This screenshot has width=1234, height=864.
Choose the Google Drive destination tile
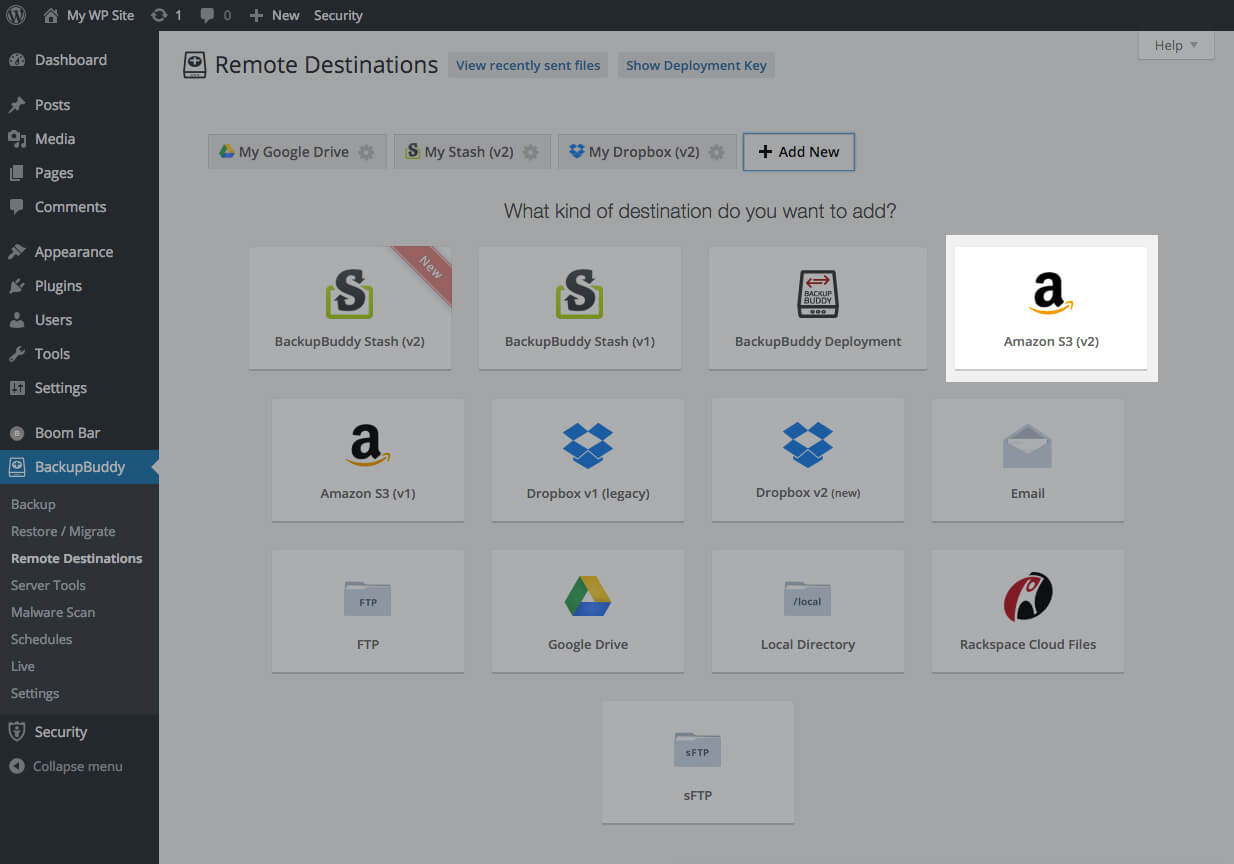tap(588, 611)
